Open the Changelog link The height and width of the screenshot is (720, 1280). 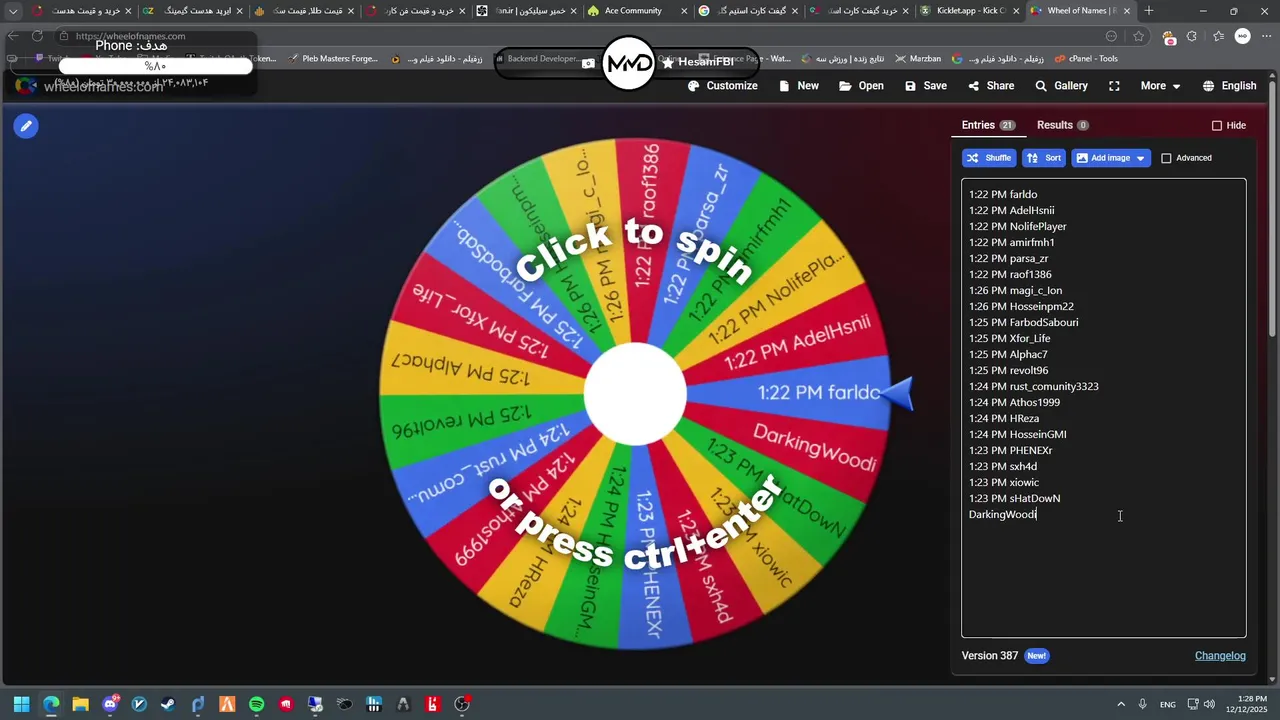[x=1220, y=656]
